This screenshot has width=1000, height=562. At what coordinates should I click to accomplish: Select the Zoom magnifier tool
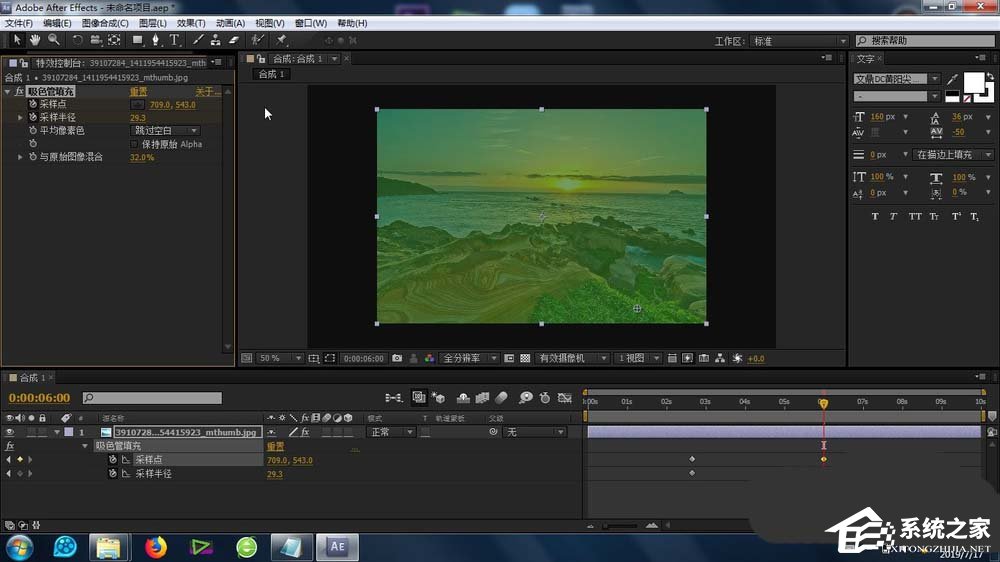tap(53, 40)
